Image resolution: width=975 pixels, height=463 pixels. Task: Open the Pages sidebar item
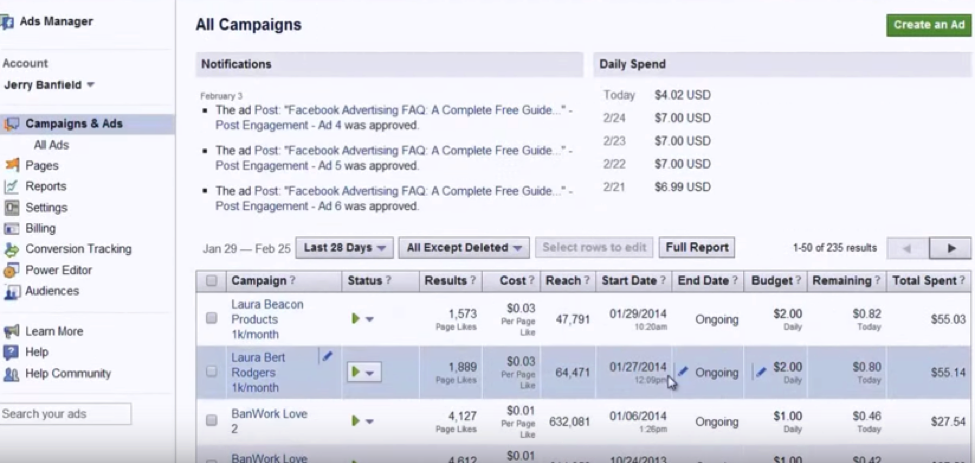tap(42, 165)
